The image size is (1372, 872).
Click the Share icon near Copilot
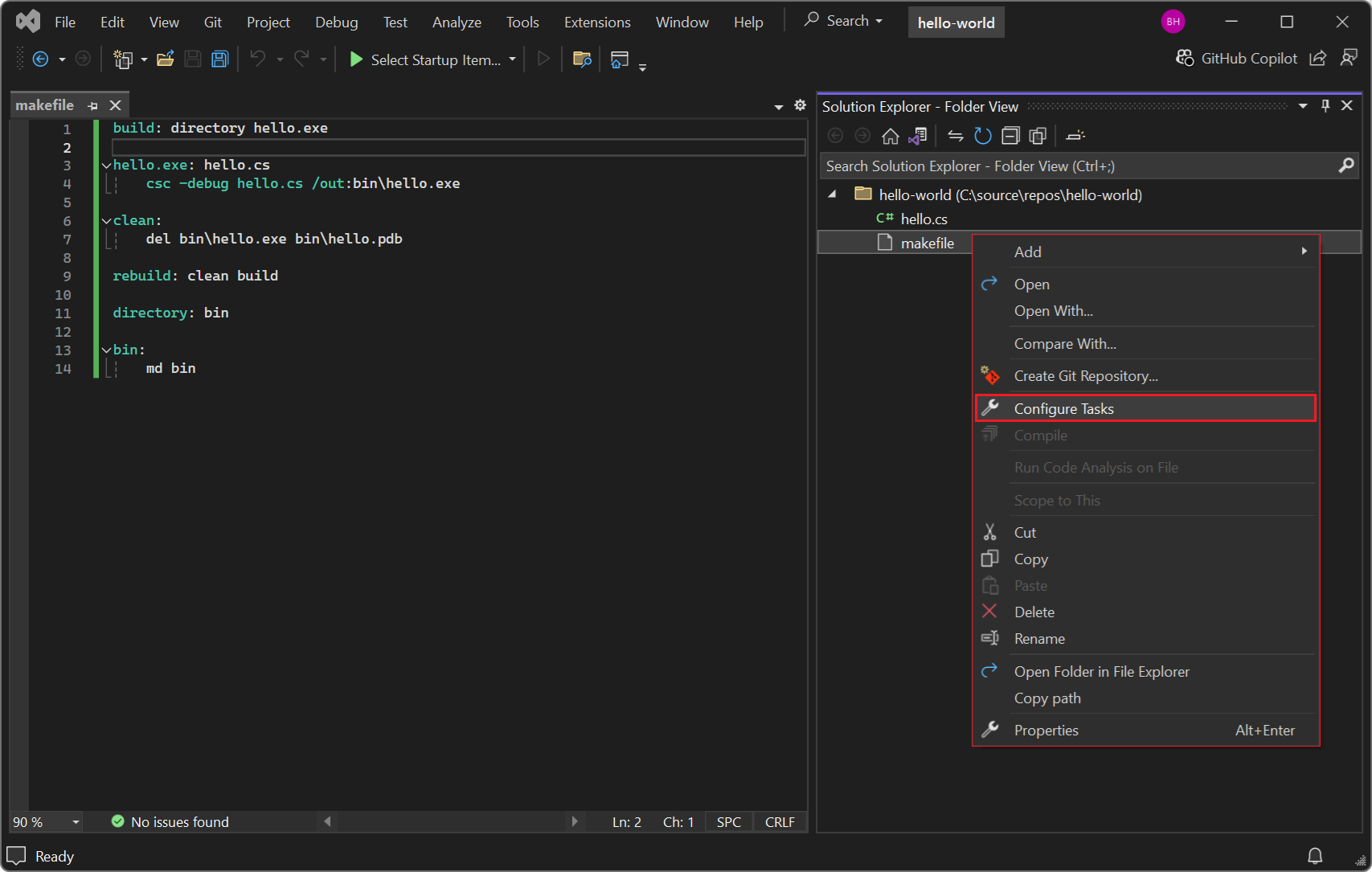[x=1318, y=59]
